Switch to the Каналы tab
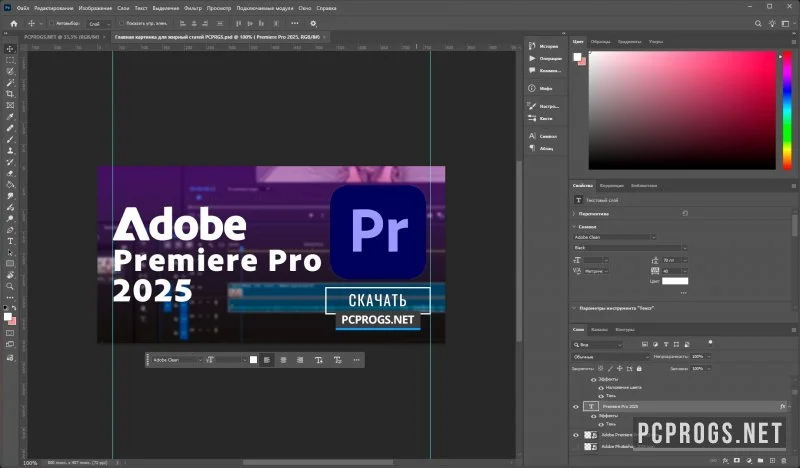The width and height of the screenshot is (800, 468). pyautogui.click(x=599, y=330)
